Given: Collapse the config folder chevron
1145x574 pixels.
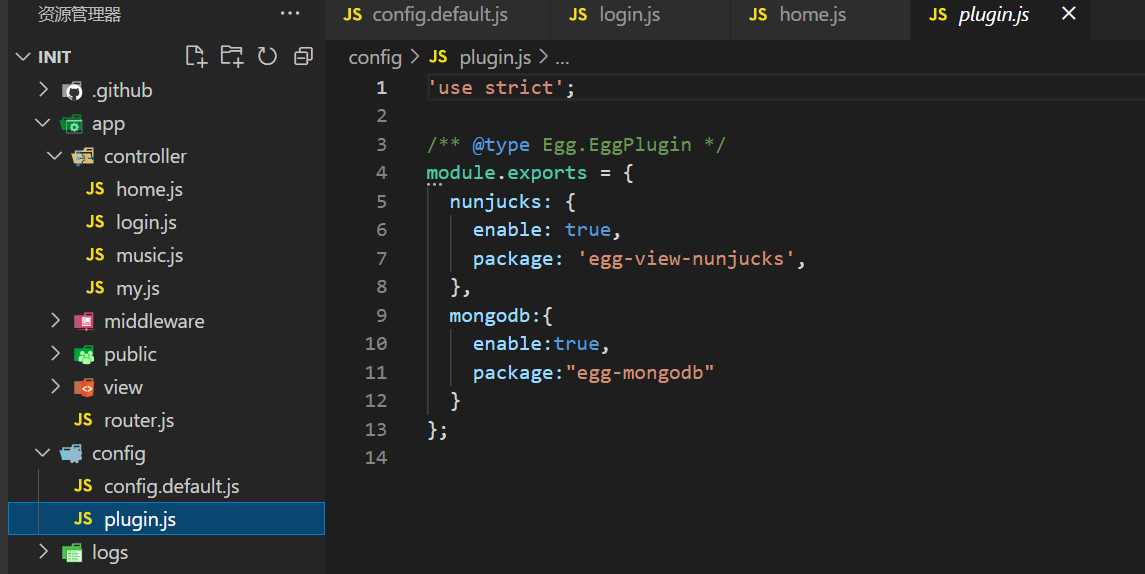Looking at the screenshot, I should click(x=43, y=453).
